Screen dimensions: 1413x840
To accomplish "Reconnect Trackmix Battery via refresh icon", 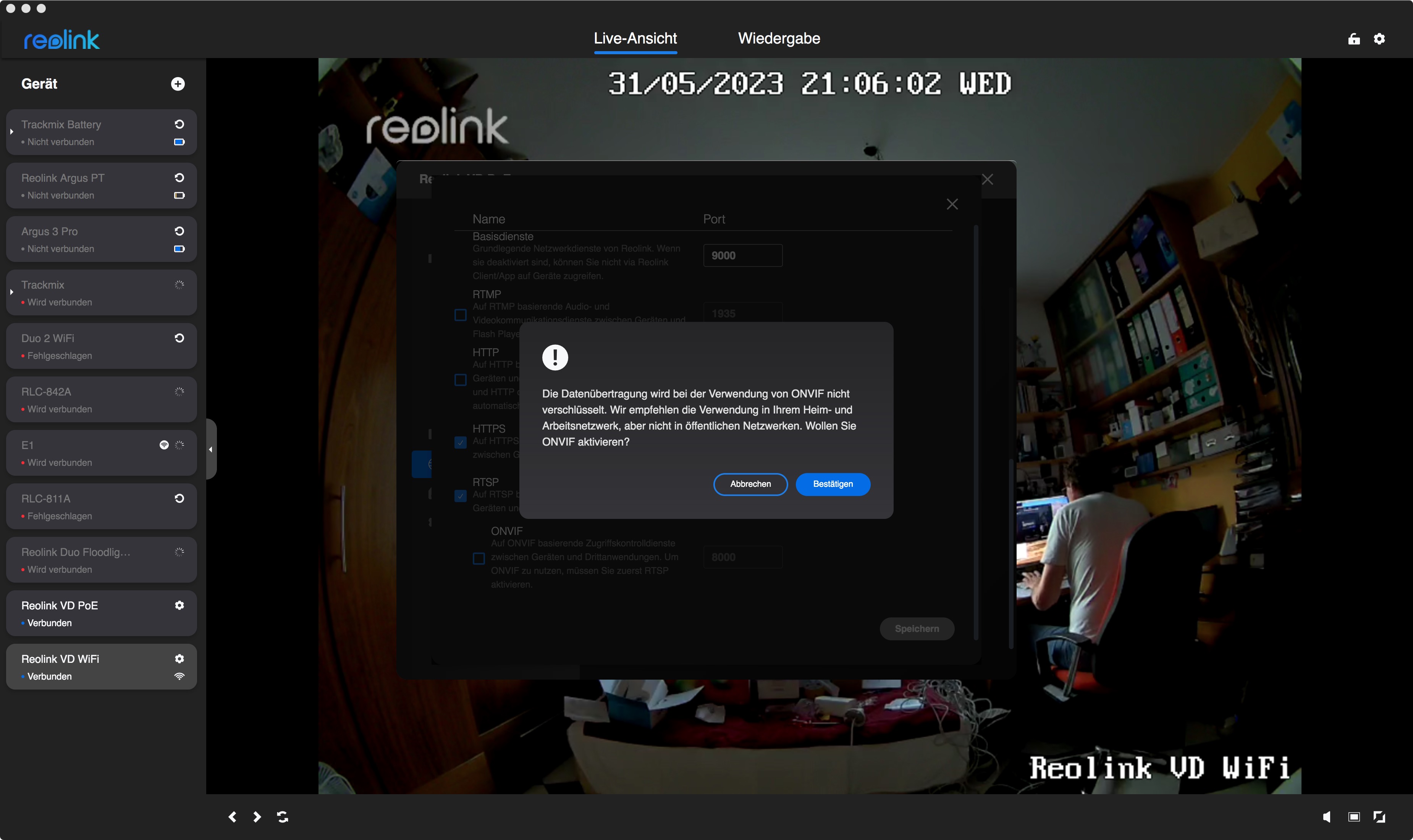I will click(179, 124).
